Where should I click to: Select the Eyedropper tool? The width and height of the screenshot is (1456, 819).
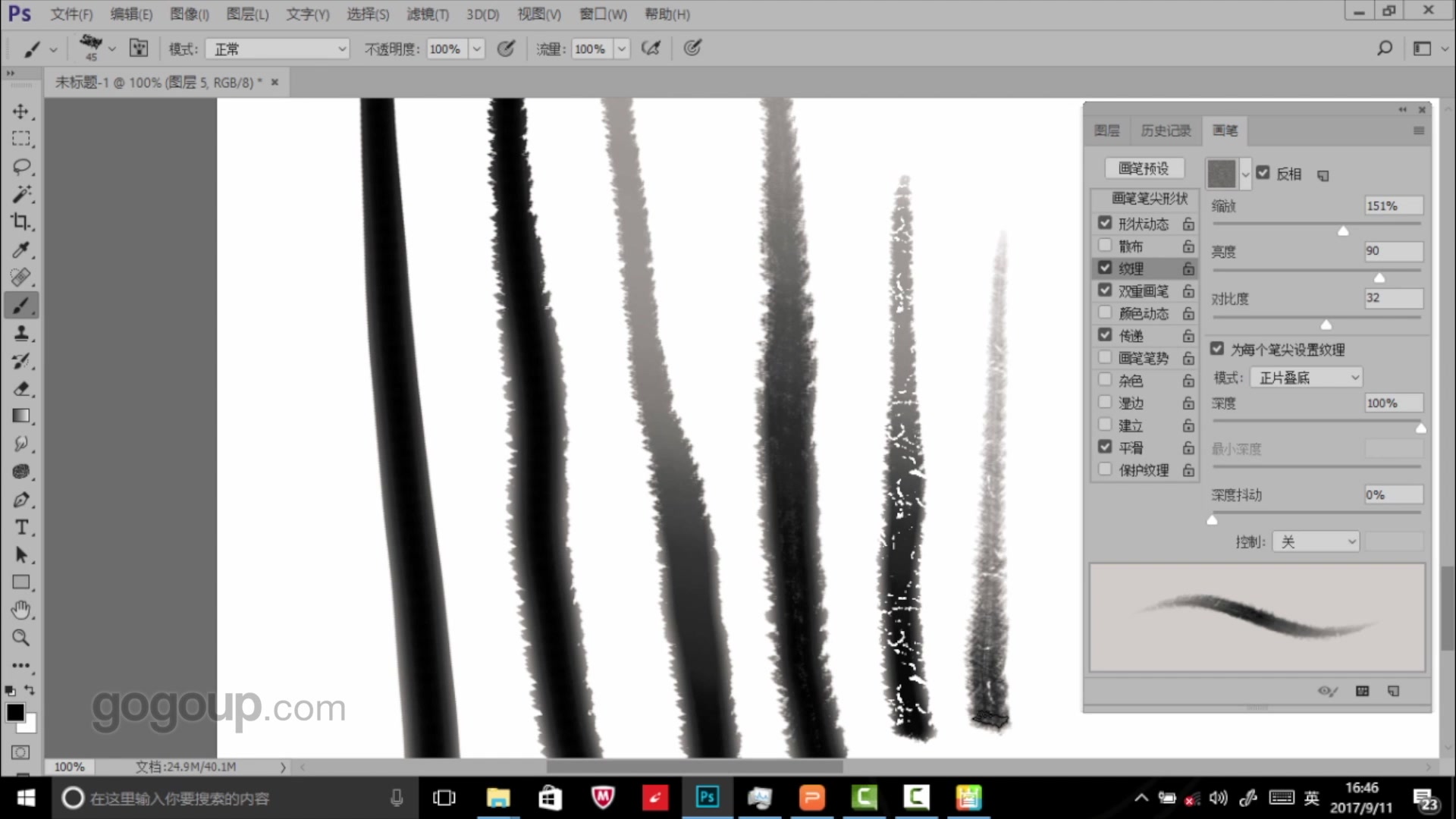coord(20,249)
